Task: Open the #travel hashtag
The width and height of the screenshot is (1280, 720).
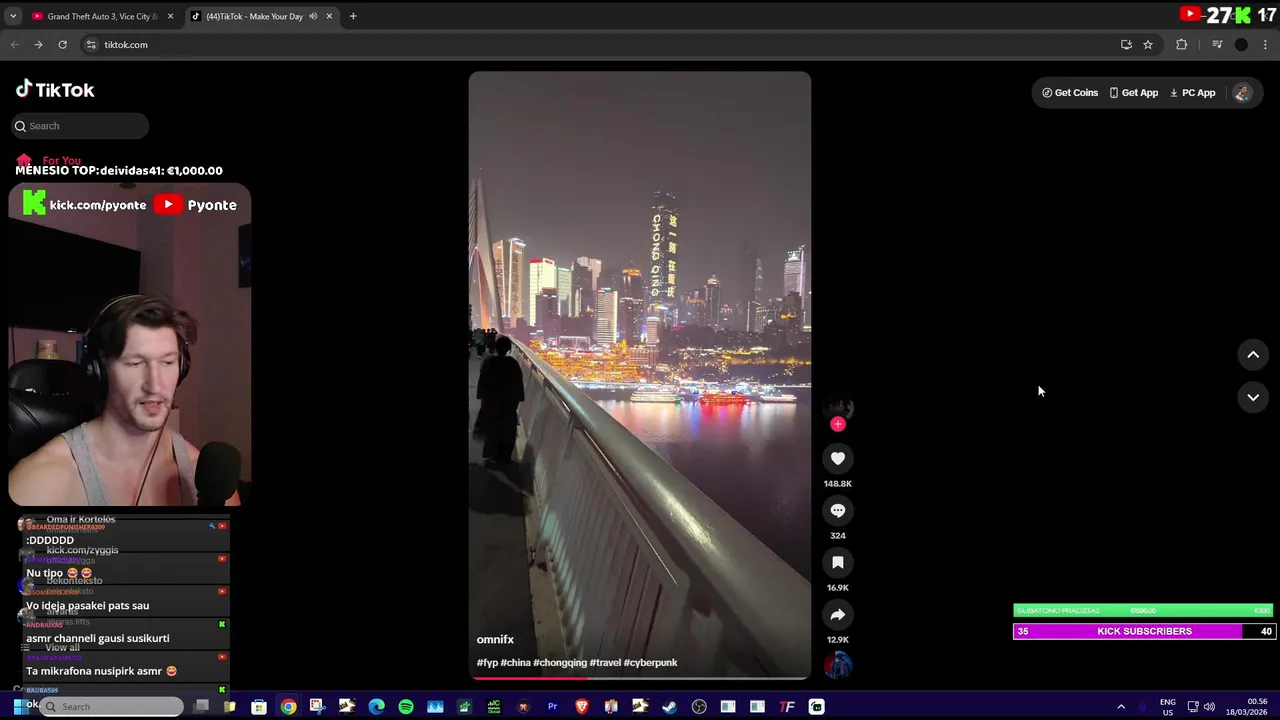Action: 605,663
